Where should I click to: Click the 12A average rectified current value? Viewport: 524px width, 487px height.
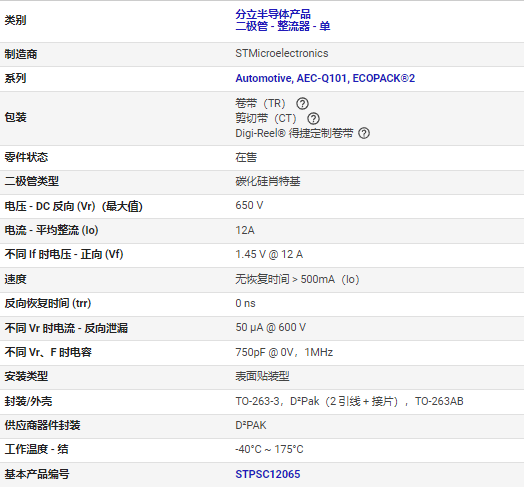pos(245,230)
